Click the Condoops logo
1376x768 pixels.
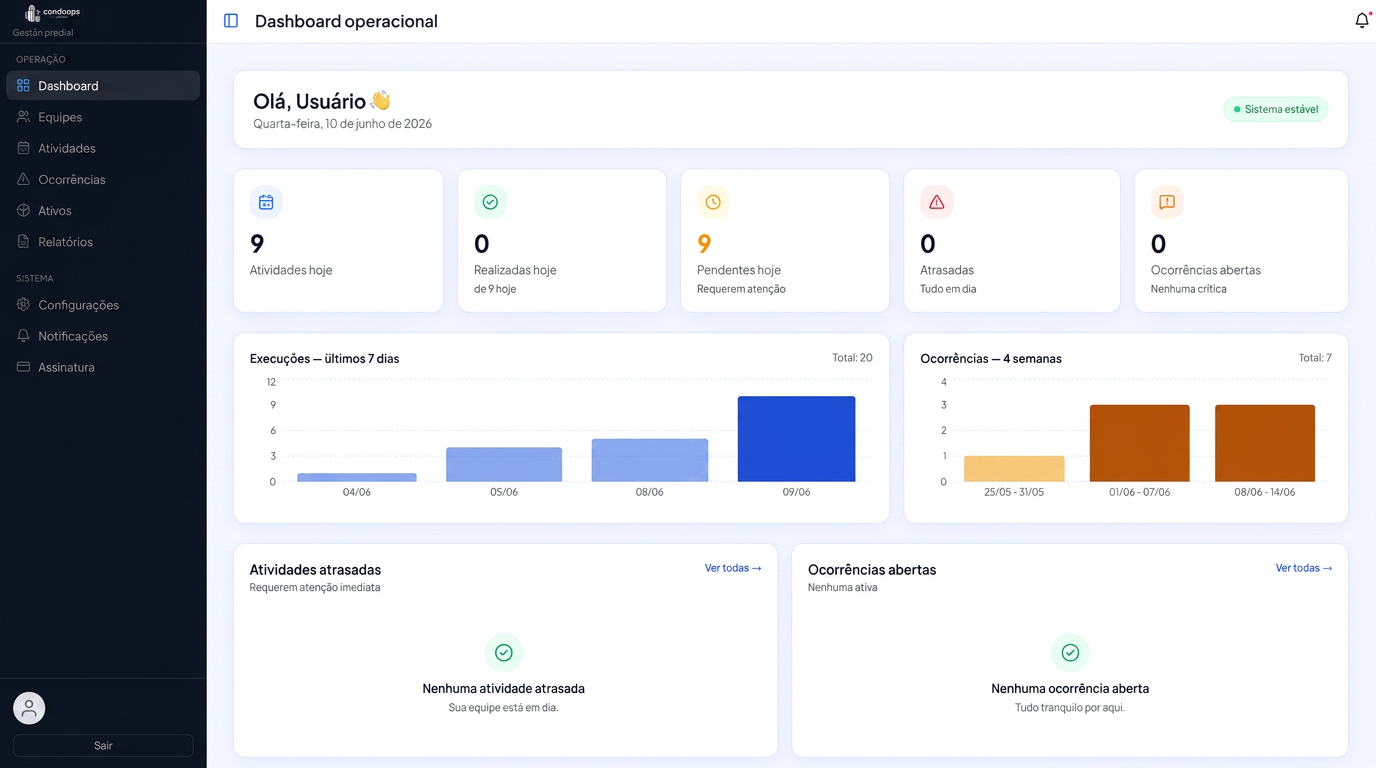(53, 13)
